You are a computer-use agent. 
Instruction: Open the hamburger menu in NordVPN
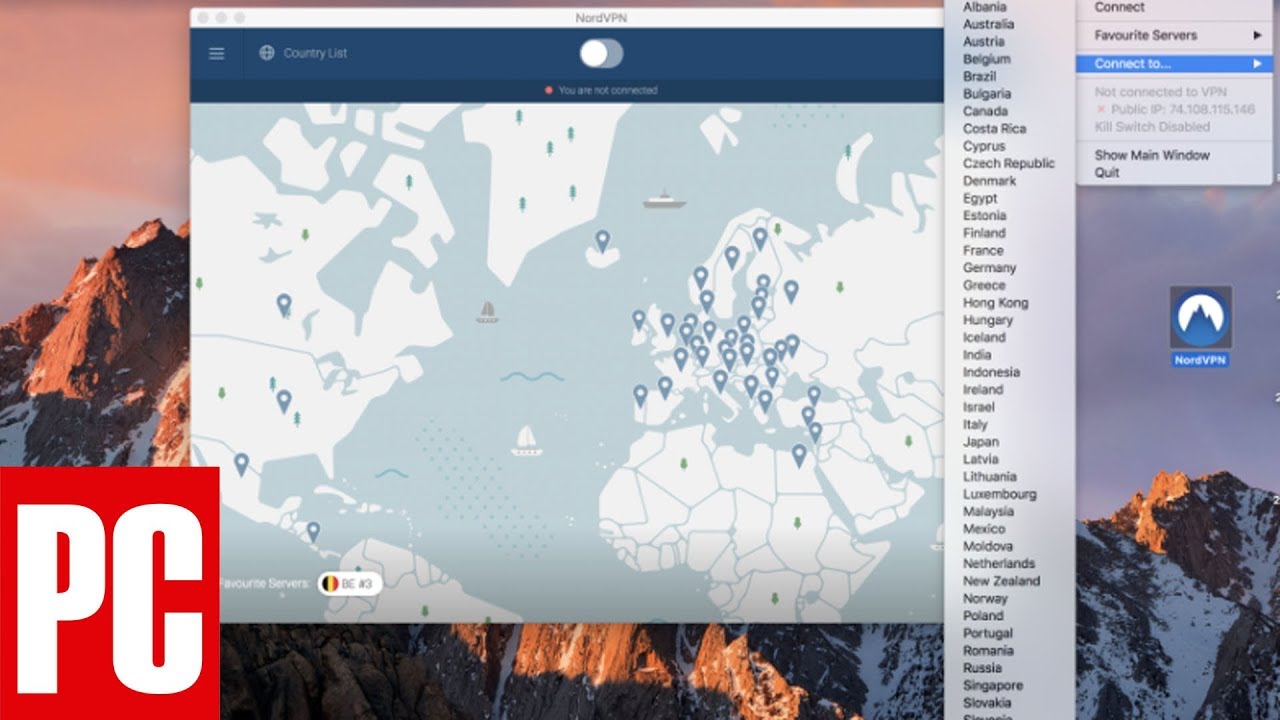[216, 53]
